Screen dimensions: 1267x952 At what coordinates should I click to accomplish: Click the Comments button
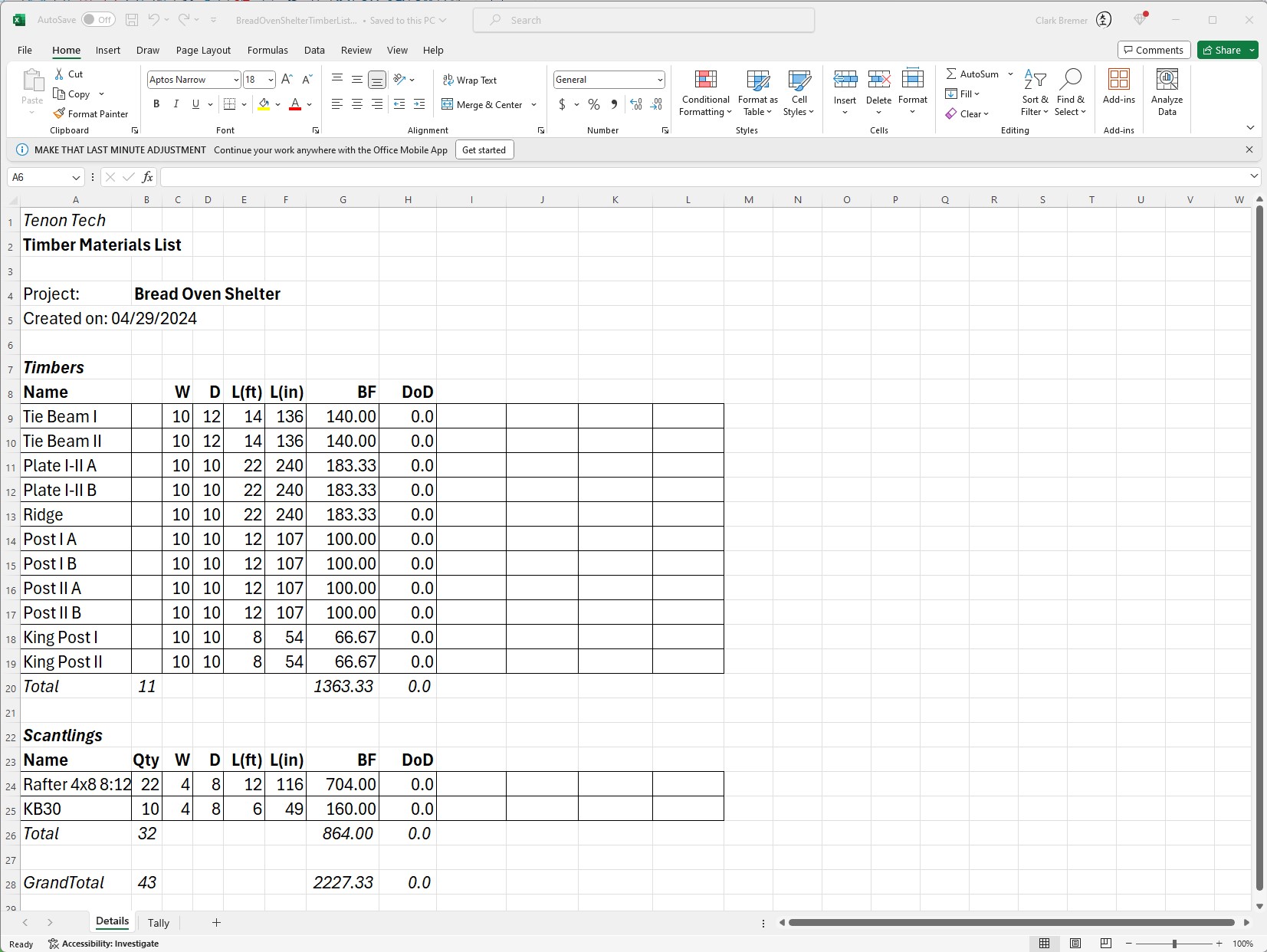[1154, 50]
